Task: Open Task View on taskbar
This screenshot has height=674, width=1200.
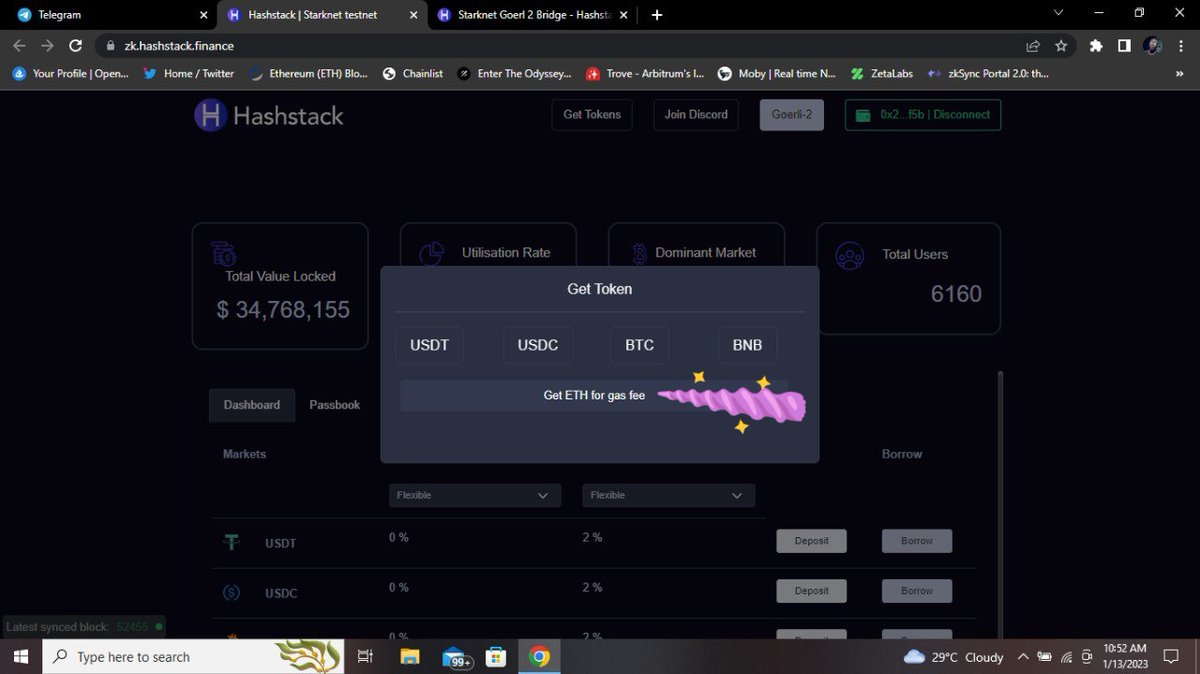Action: [x=366, y=657]
